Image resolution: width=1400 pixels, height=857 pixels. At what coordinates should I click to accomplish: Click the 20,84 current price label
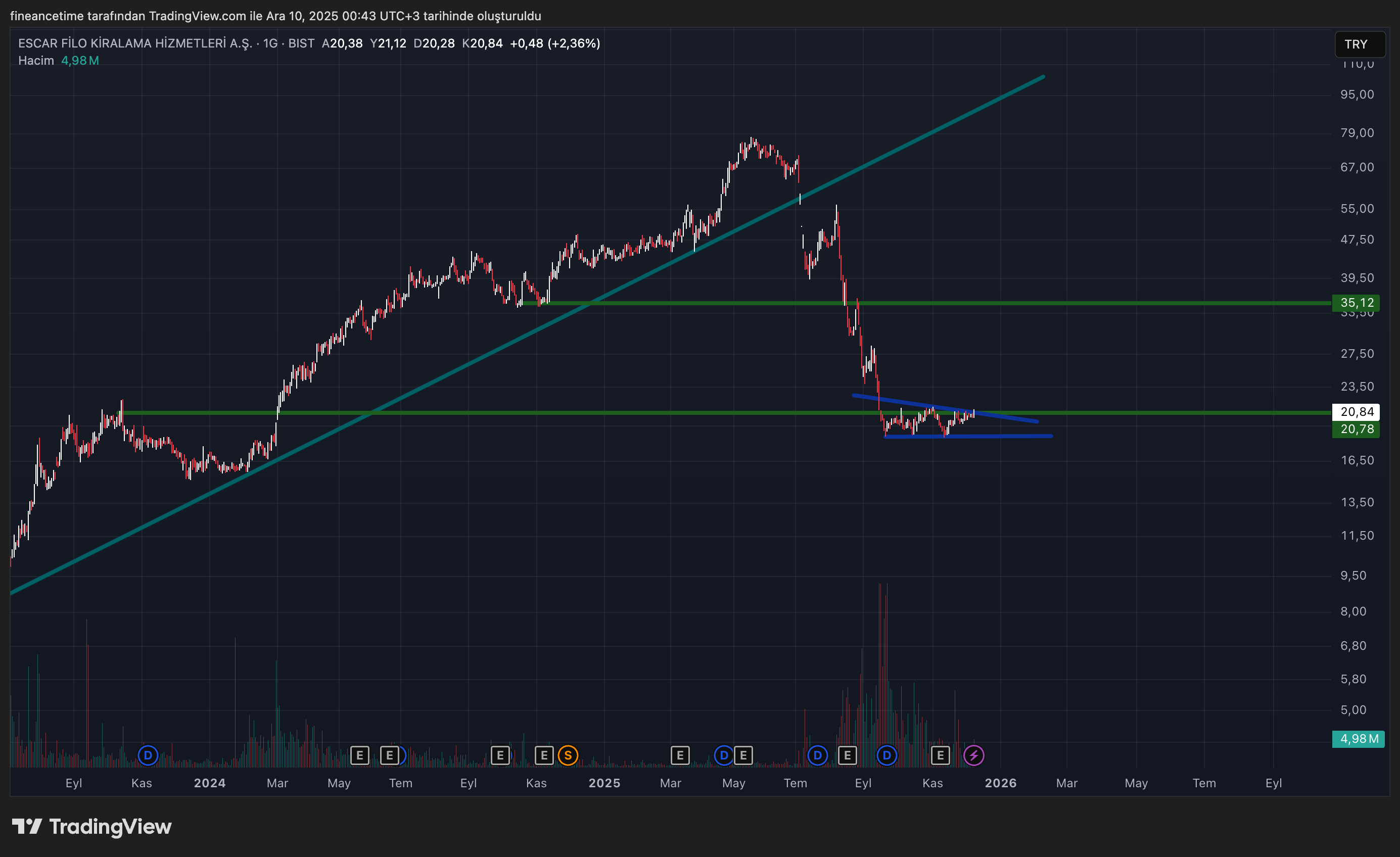click(x=1356, y=412)
